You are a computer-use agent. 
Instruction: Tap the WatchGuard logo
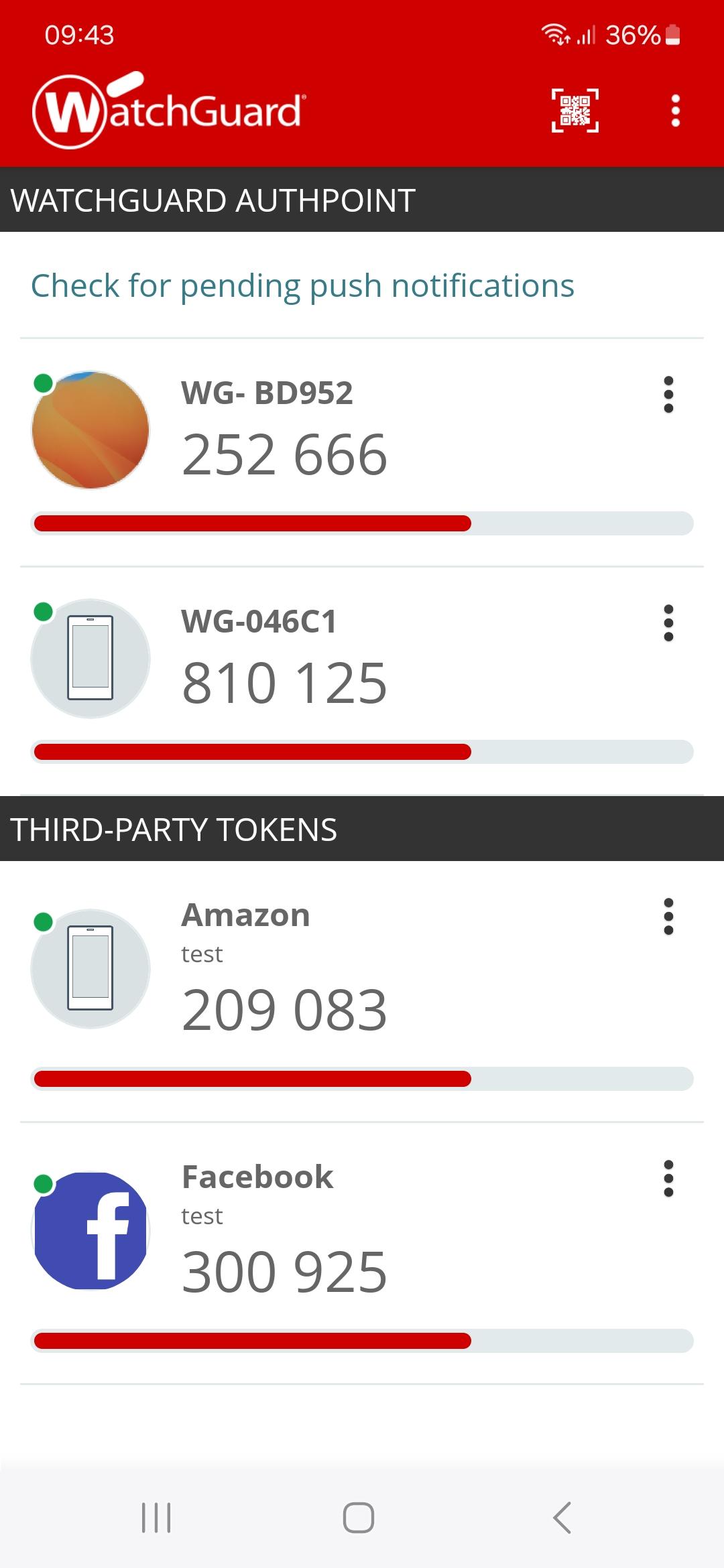tap(168, 111)
